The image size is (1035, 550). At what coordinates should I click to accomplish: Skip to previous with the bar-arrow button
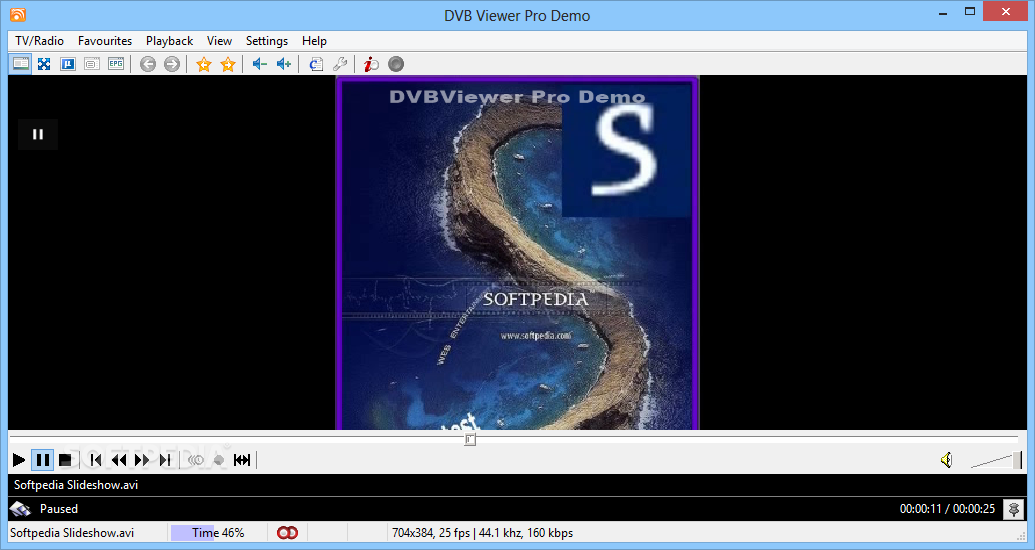[x=96, y=460]
